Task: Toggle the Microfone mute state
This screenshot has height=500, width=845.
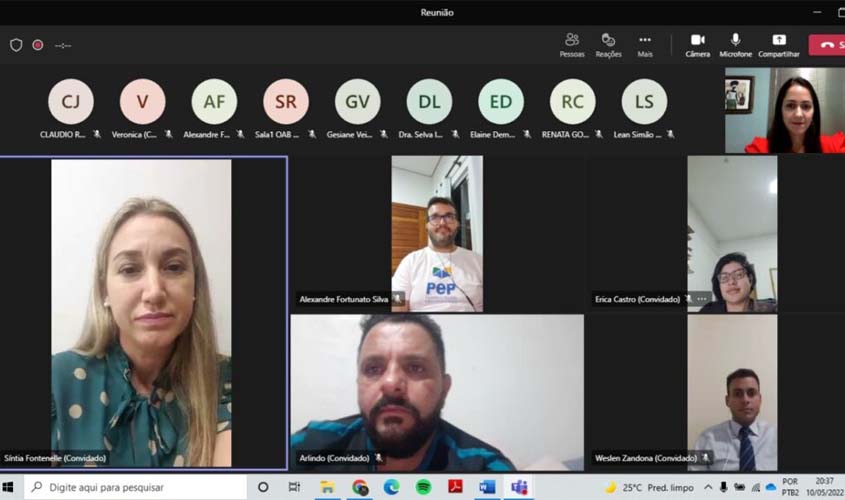Action: pyautogui.click(x=735, y=44)
